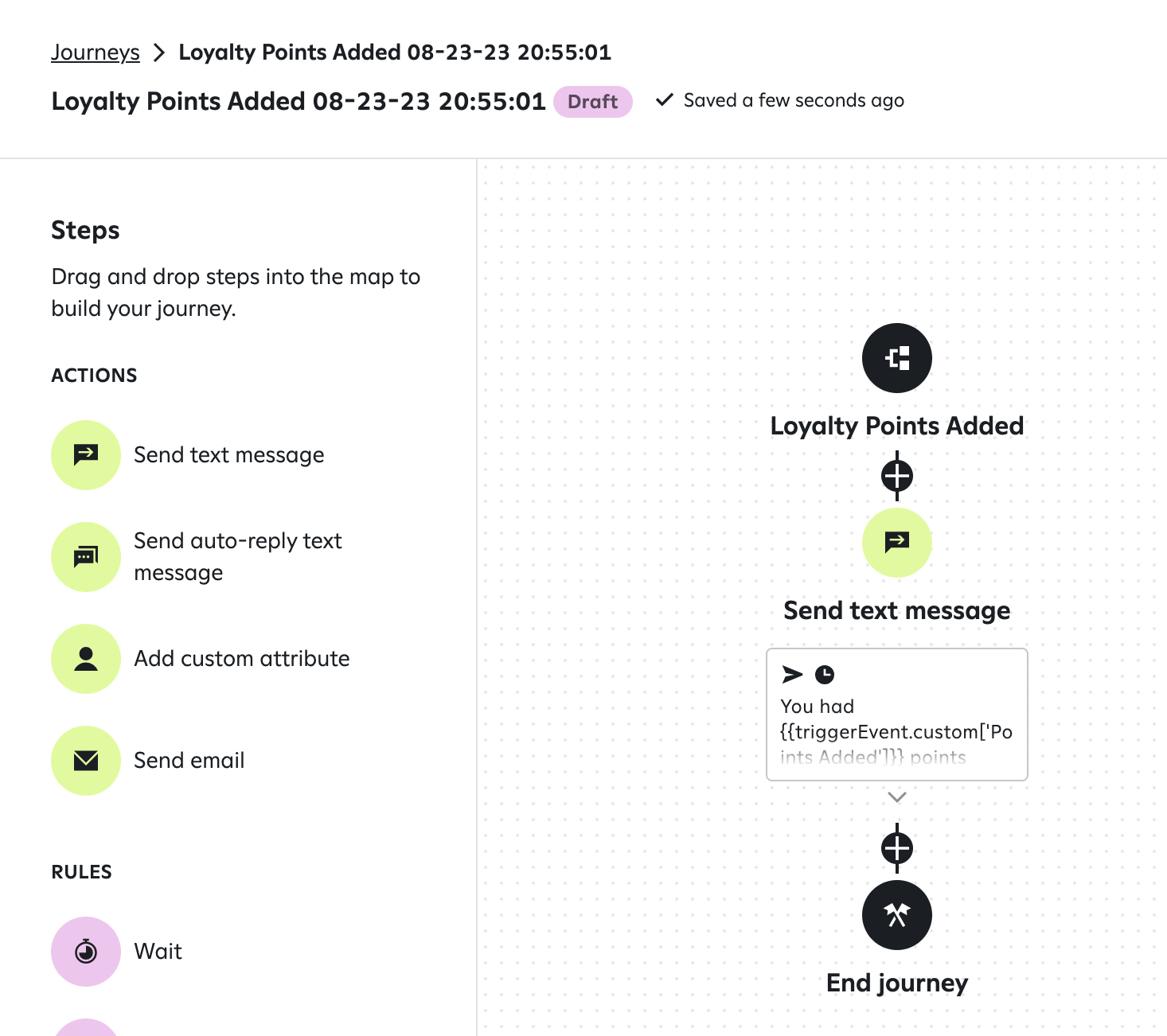This screenshot has height=1036, width=1167.
Task: Add step below Loyalty Points Added
Action: pos(897,477)
